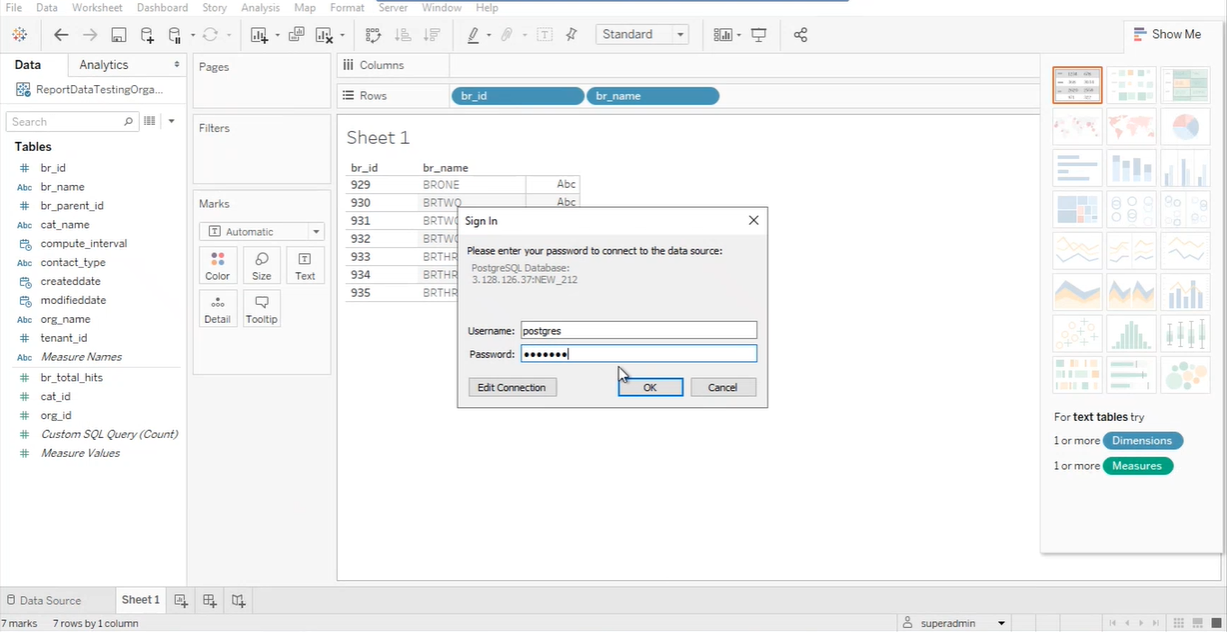Click the New Dashboard tab icon at bottom
This screenshot has height=632, width=1227.
pyautogui.click(x=209, y=600)
